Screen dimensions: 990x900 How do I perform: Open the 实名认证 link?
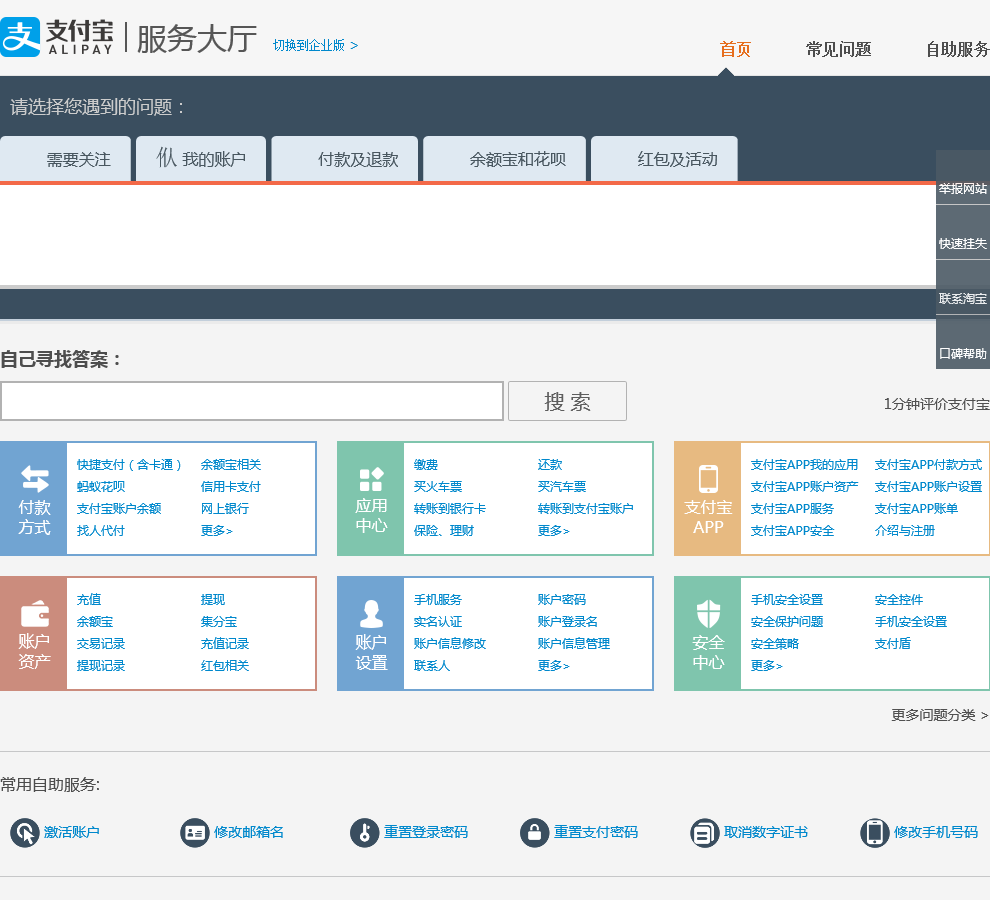(x=438, y=621)
